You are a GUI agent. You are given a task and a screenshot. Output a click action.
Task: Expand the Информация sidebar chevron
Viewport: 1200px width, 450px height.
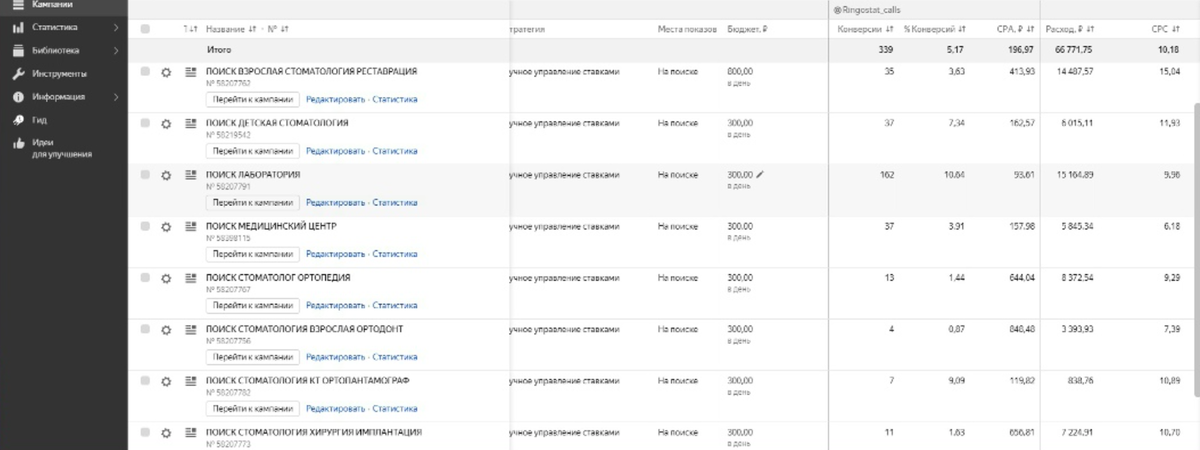(x=116, y=97)
